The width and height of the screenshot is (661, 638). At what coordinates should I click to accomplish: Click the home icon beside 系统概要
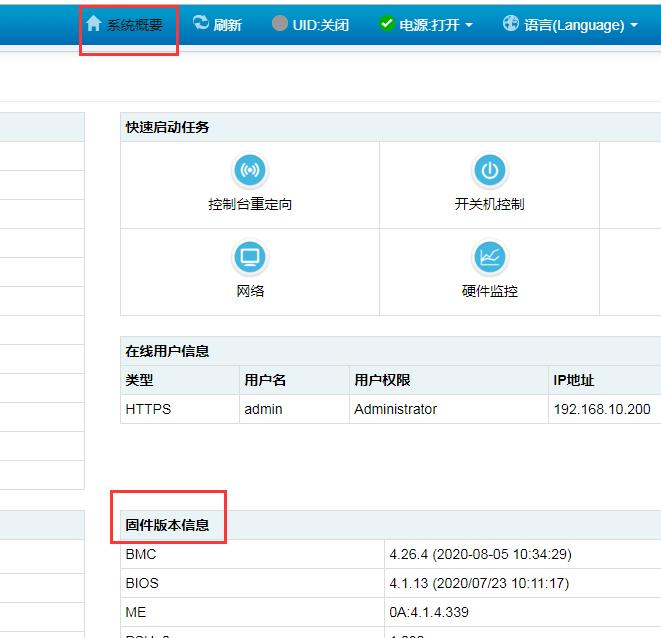click(x=94, y=23)
